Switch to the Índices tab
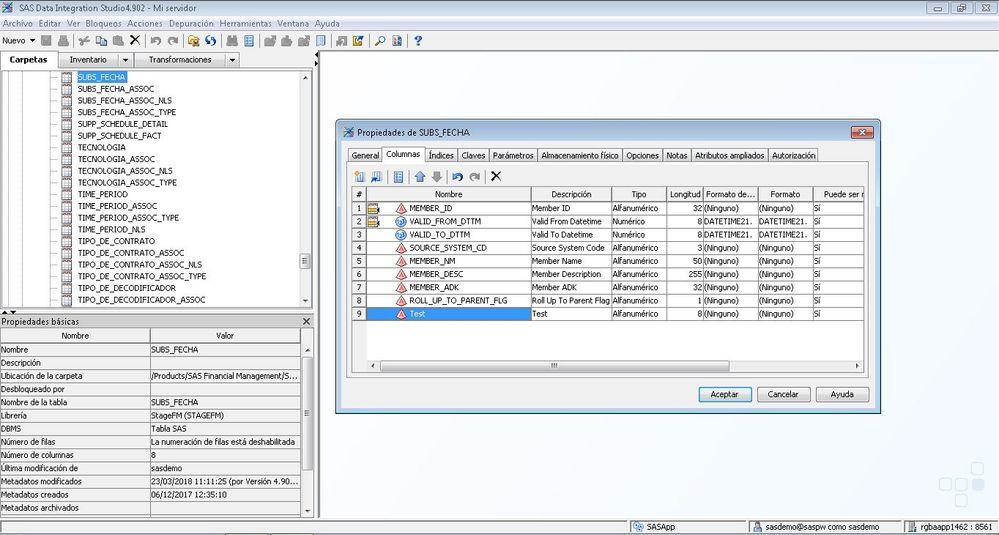 point(441,155)
